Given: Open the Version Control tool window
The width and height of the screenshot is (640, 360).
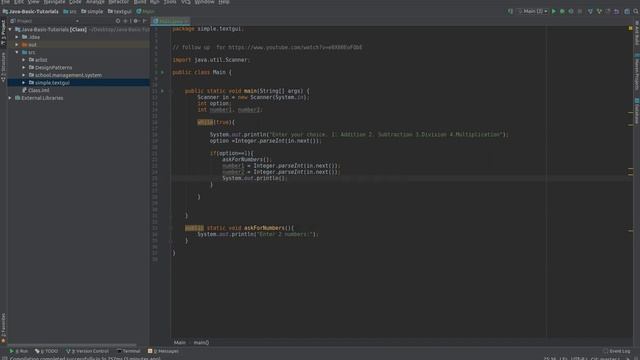Looking at the screenshot, I should pyautogui.click(x=87, y=351).
